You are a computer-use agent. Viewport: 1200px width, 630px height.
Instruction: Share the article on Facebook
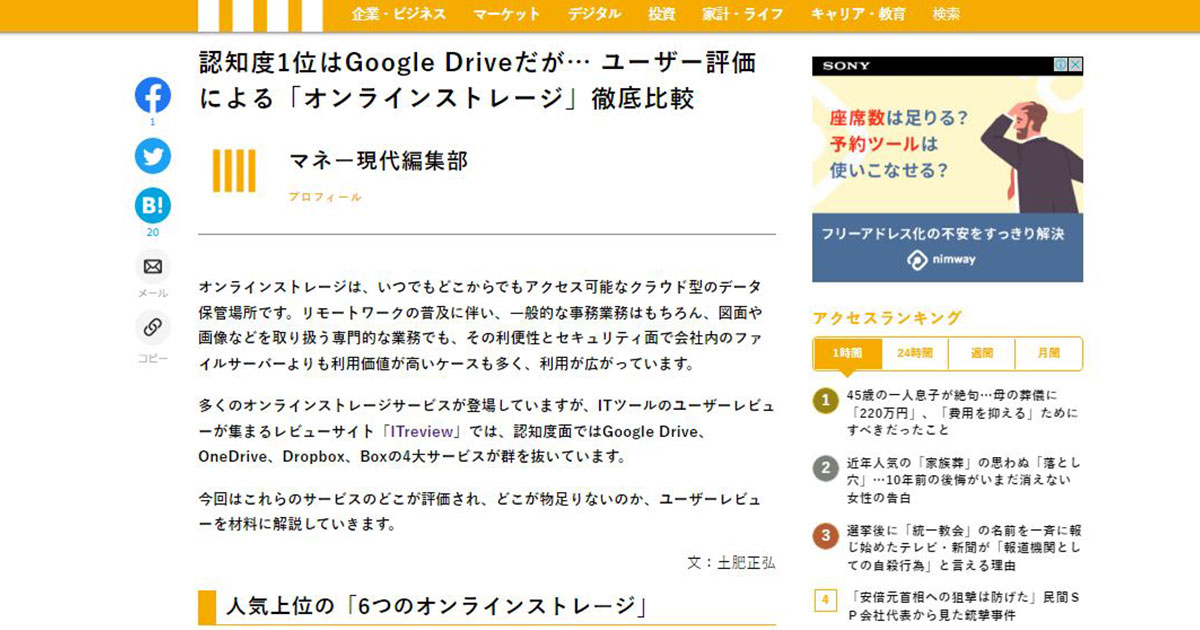coord(153,95)
